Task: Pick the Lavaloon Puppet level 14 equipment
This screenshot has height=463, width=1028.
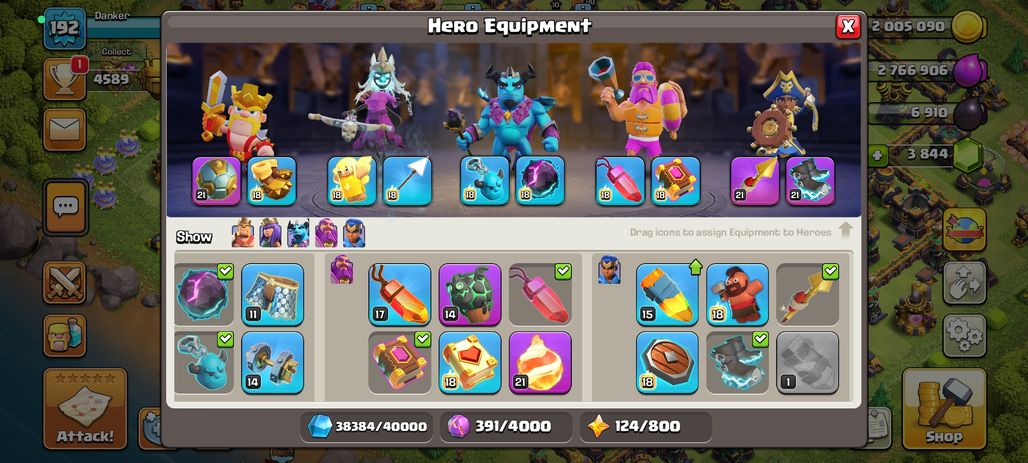Action: (470, 294)
